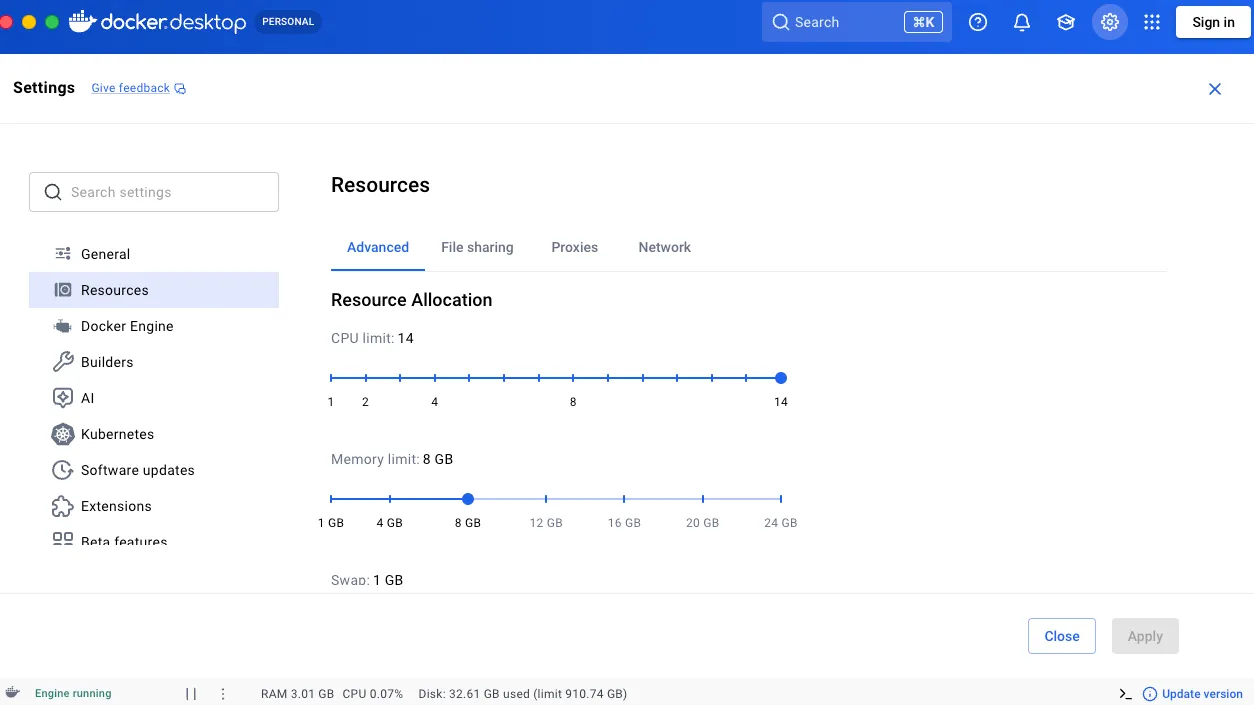The image size is (1254, 705).
Task: Click the Resources sidebar icon
Action: pyautogui.click(x=63, y=290)
